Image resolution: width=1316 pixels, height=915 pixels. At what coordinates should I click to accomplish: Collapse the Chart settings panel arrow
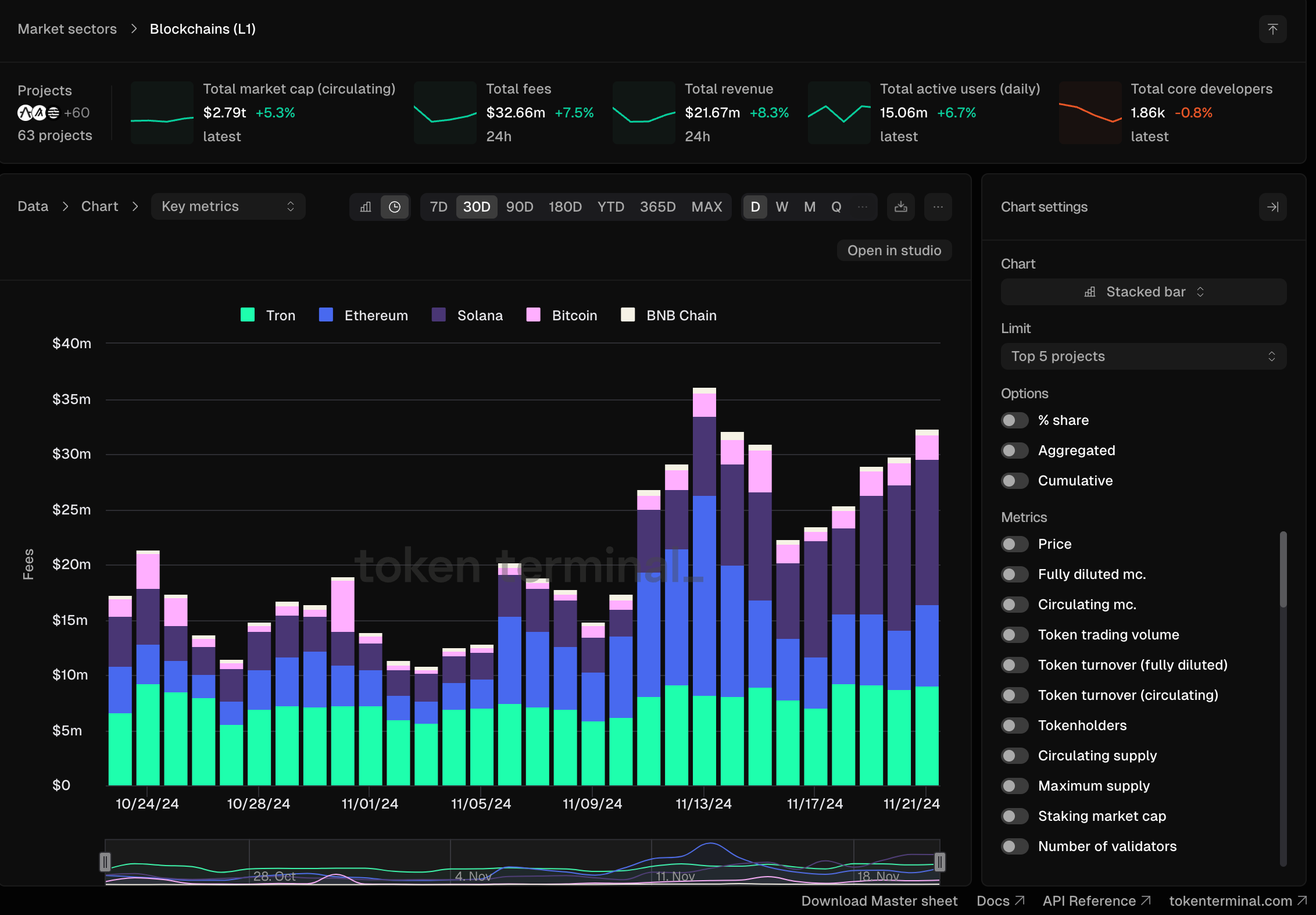[x=1272, y=207]
